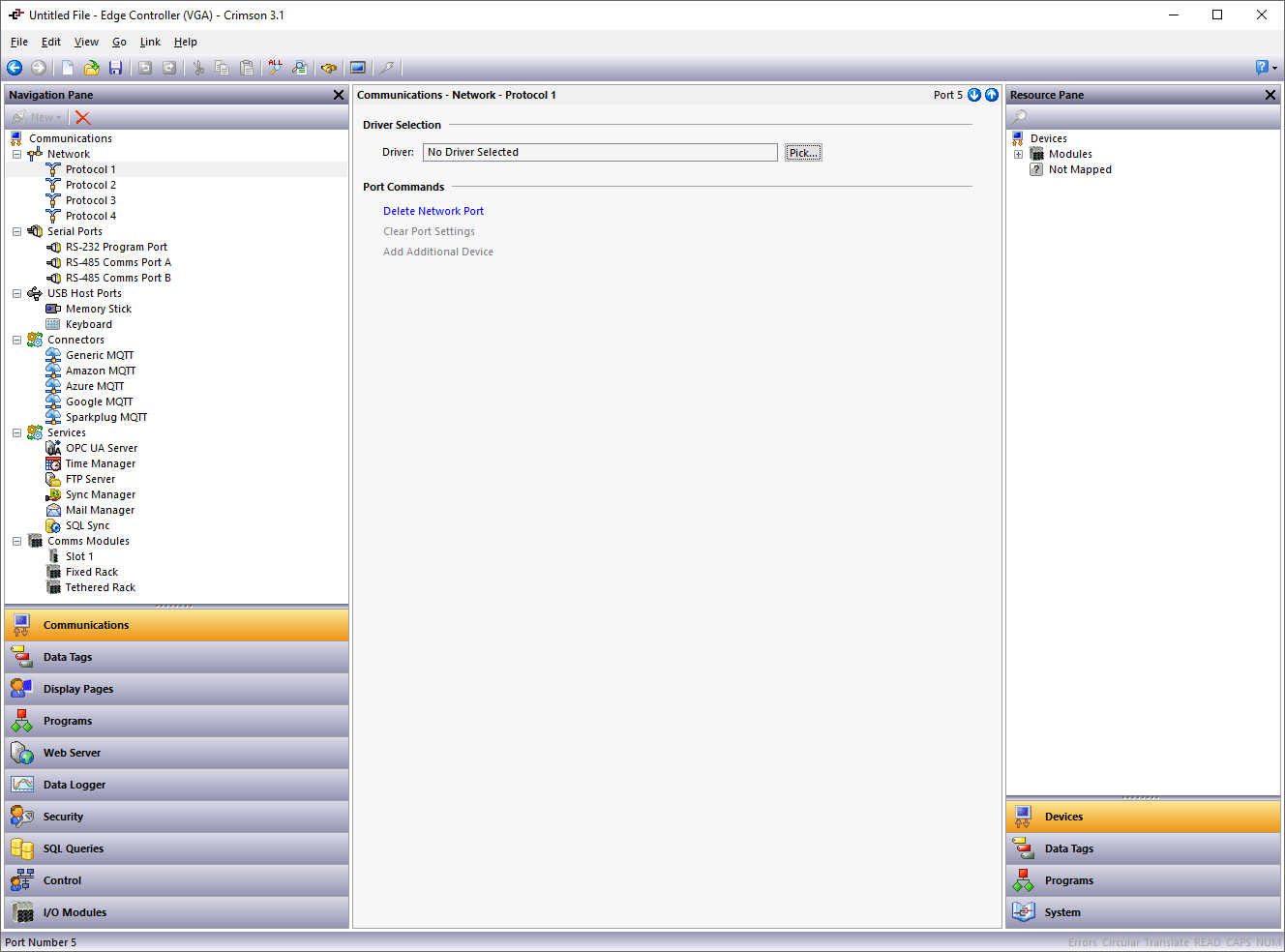
Task: Click the Forward navigation arrow in toolbar
Action: 39,68
